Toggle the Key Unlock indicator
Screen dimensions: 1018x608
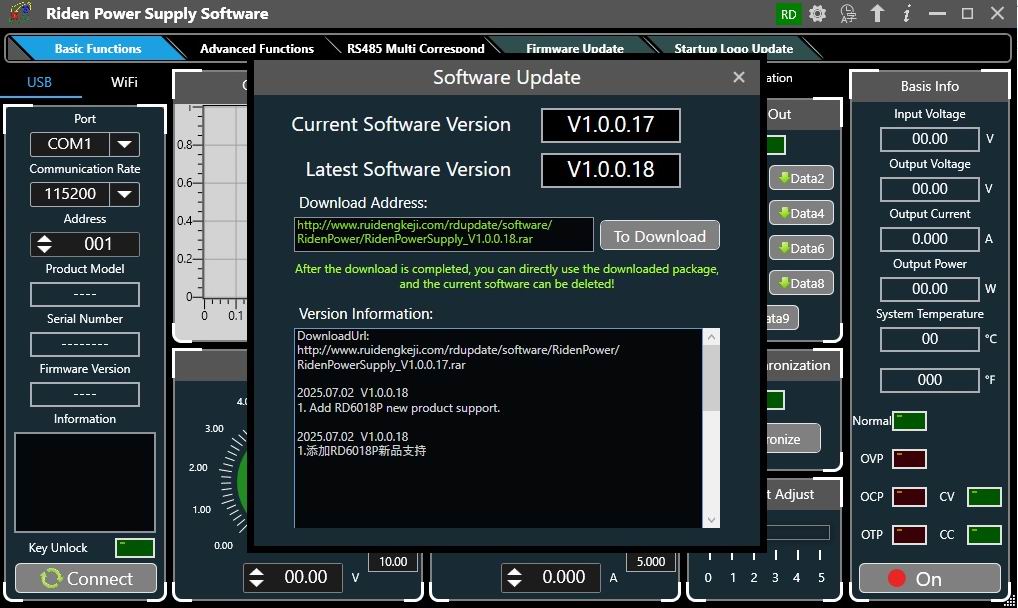(134, 548)
